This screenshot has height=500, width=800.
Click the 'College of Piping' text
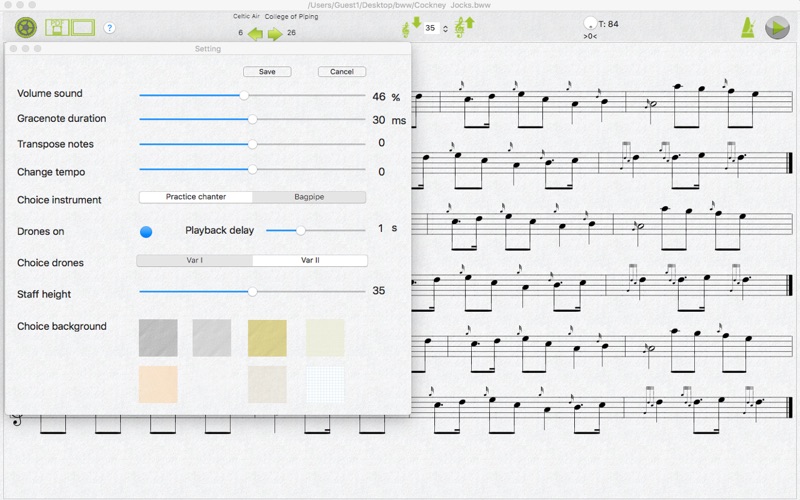click(x=291, y=16)
